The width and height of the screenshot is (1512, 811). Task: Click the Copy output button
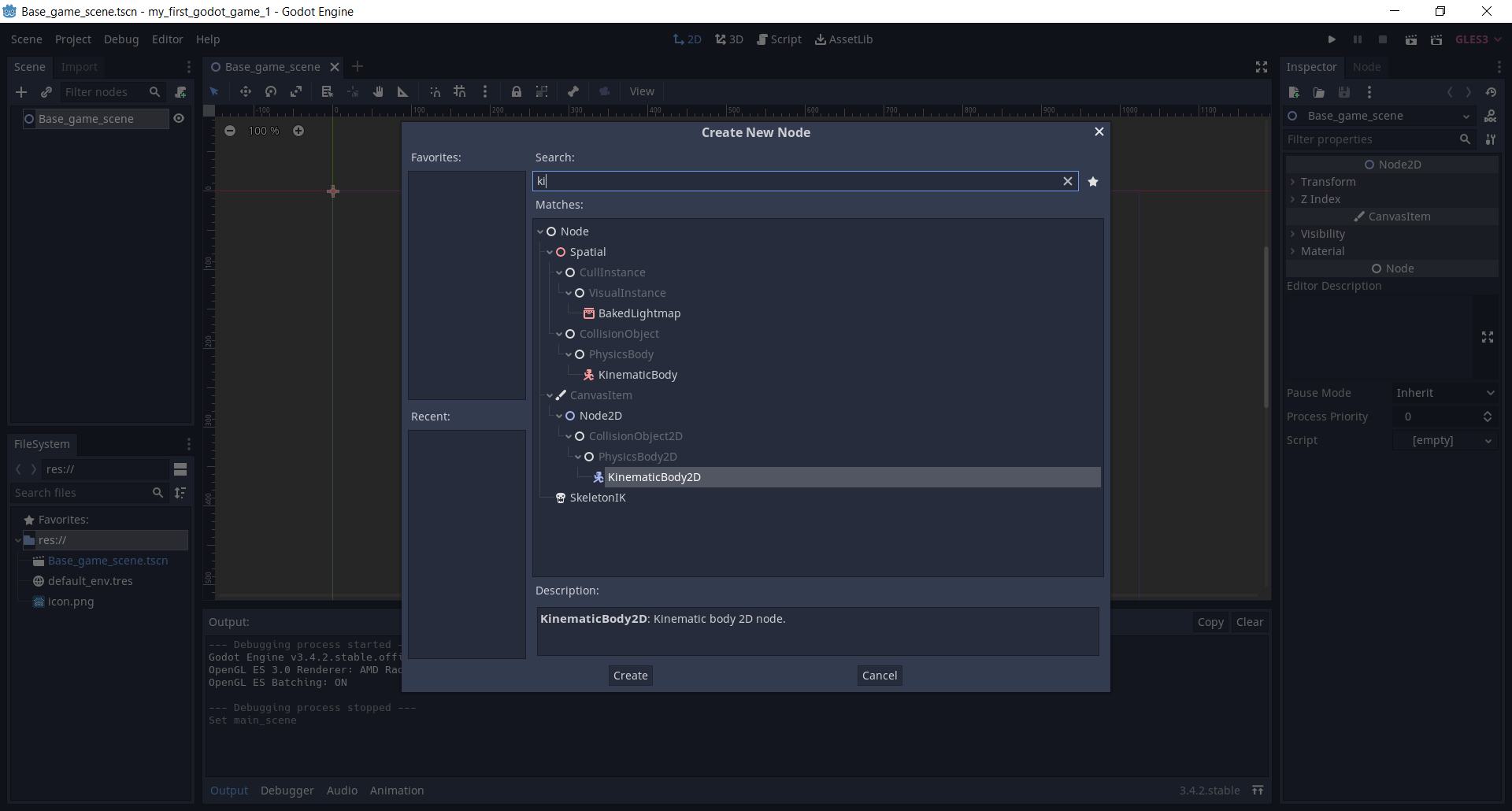(x=1210, y=622)
